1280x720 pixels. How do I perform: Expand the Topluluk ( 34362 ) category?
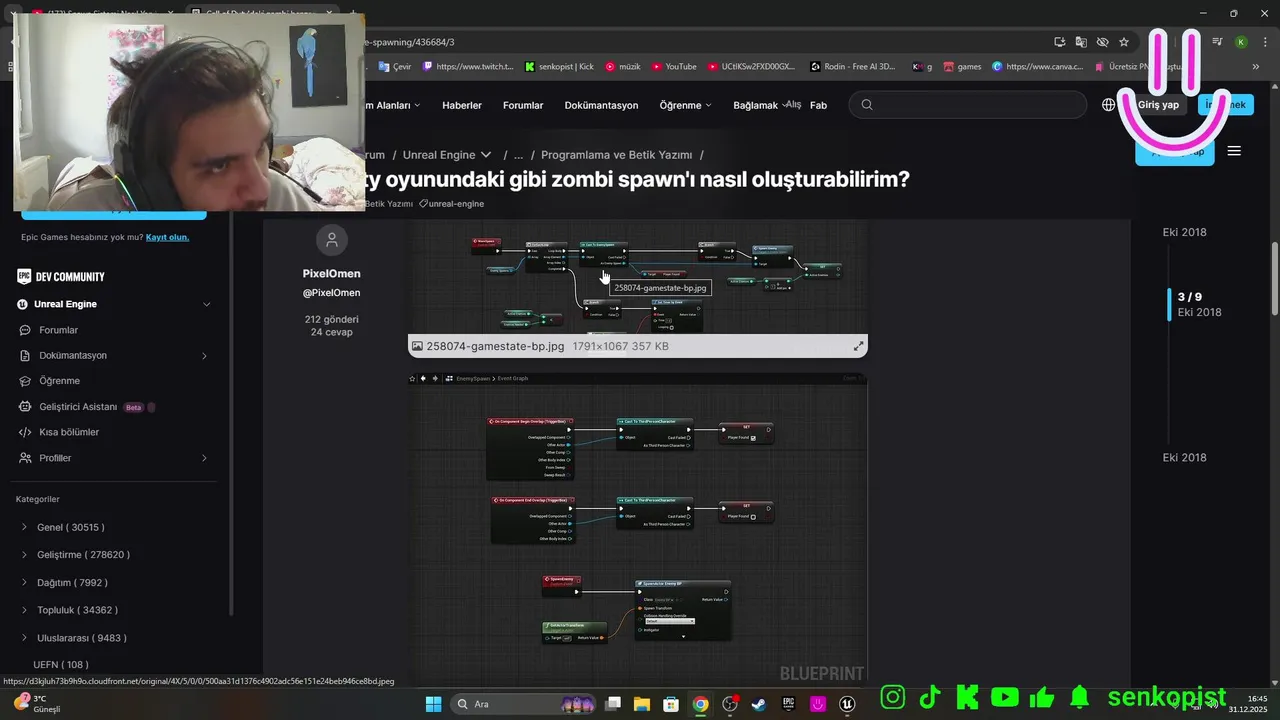(24, 610)
